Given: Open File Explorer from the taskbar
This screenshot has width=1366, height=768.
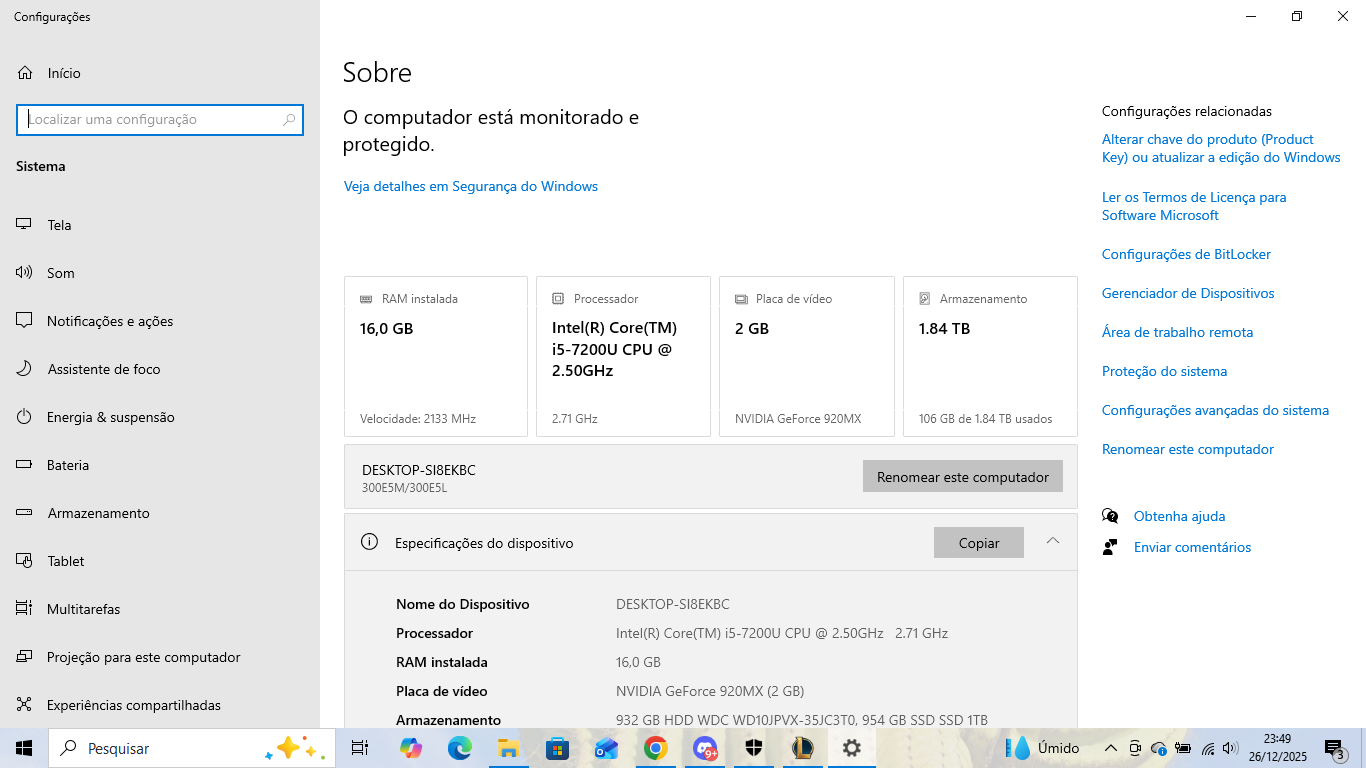Looking at the screenshot, I should point(508,748).
